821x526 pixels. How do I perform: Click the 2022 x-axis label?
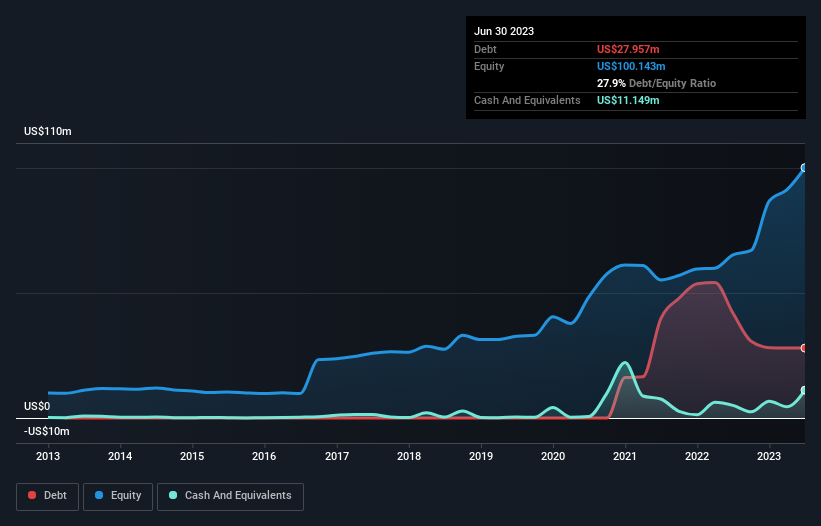click(697, 456)
